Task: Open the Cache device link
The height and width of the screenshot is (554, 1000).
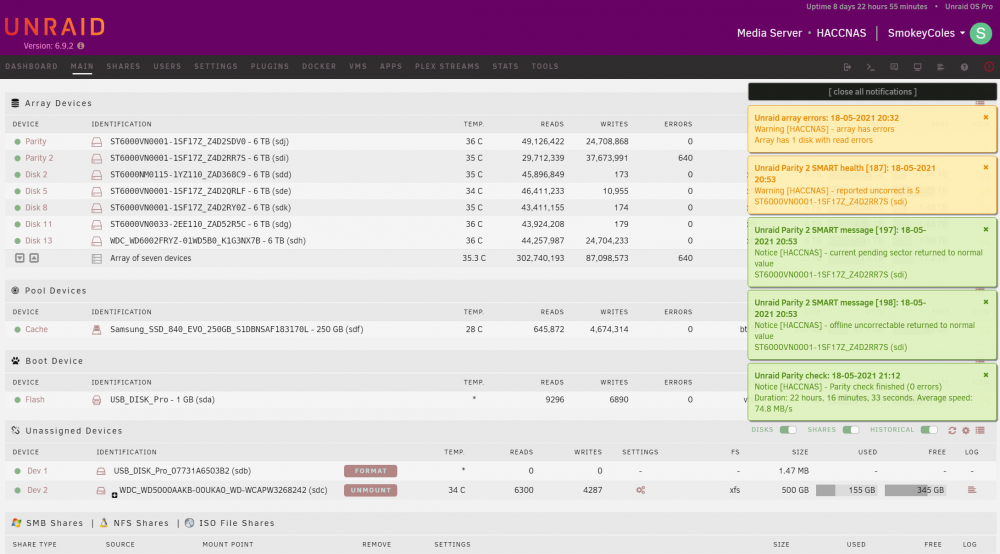Action: pyautogui.click(x=36, y=330)
